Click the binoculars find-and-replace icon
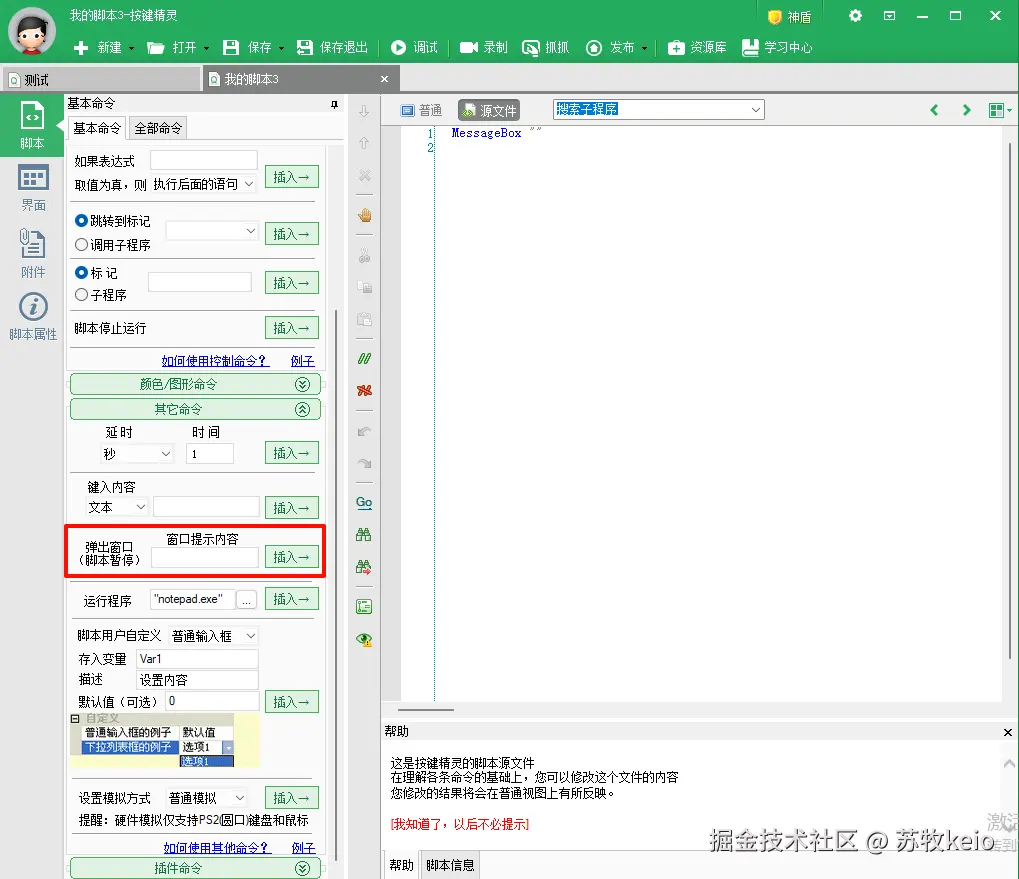 [x=365, y=567]
